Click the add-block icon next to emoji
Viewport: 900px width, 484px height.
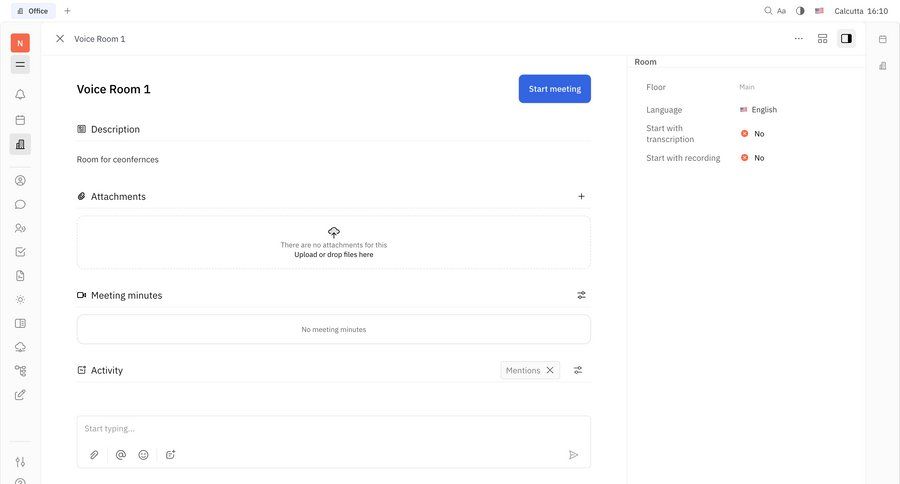[x=170, y=455]
